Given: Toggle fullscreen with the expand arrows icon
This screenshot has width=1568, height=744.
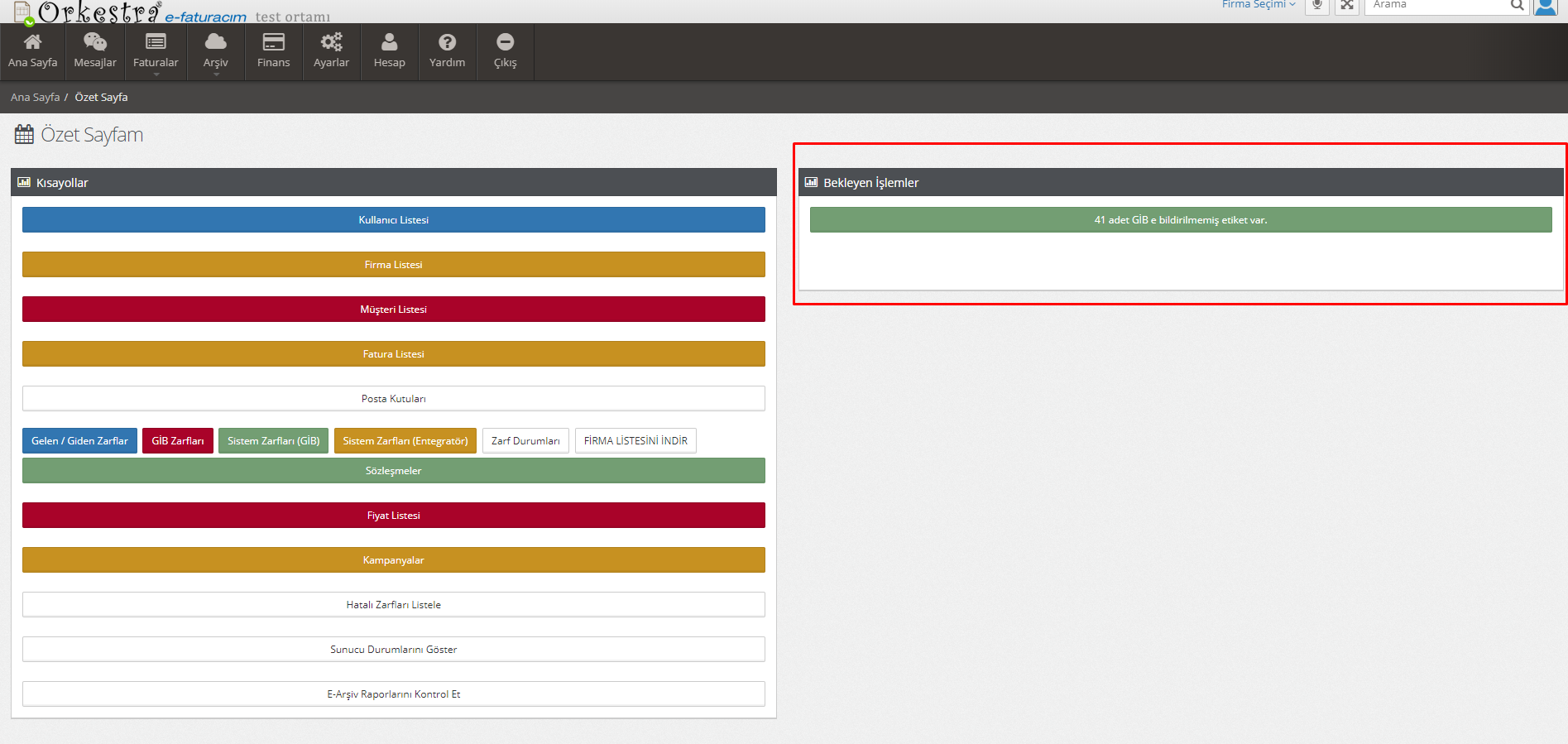Looking at the screenshot, I should (1347, 6).
